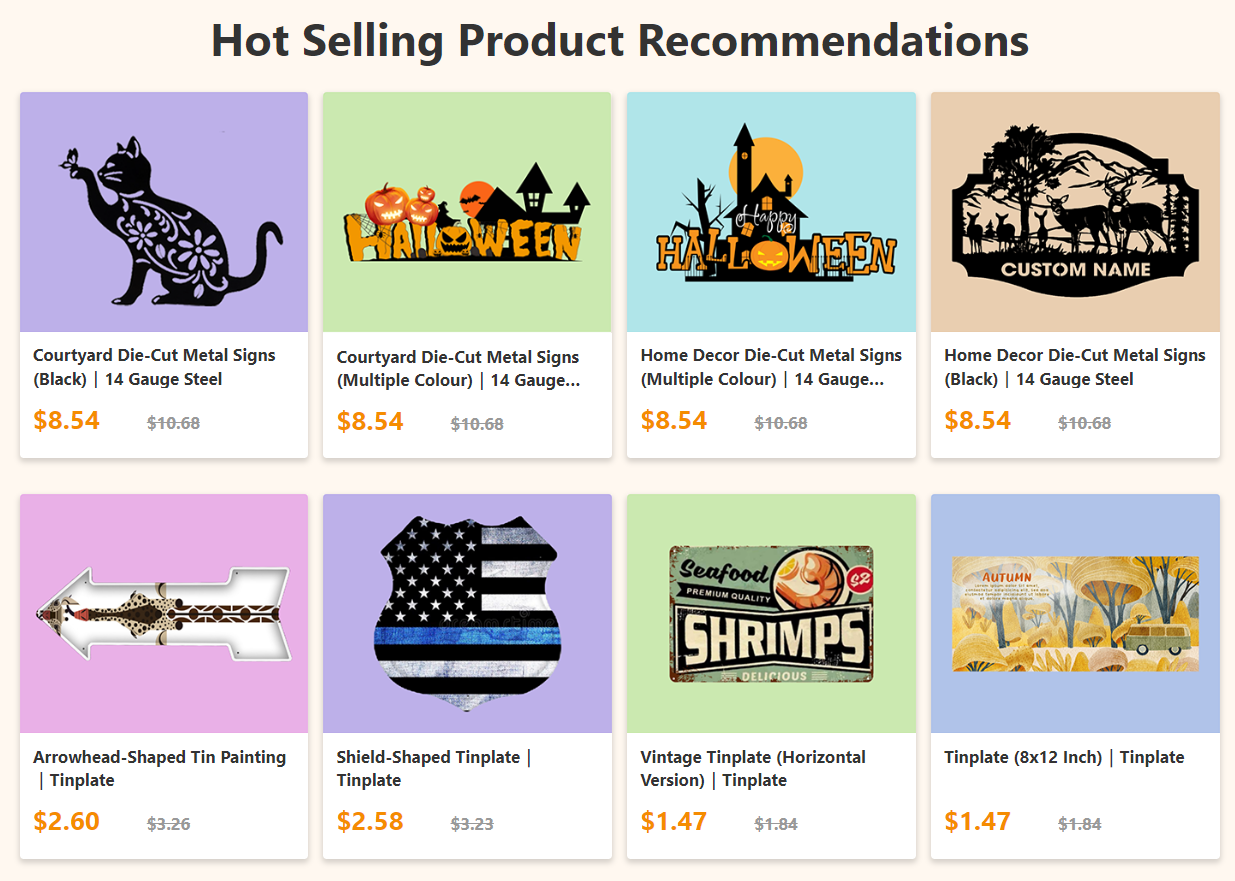Select the Courtyard Die-Cut Metal Signs (Black) title
This screenshot has width=1235, height=881.
coord(155,367)
